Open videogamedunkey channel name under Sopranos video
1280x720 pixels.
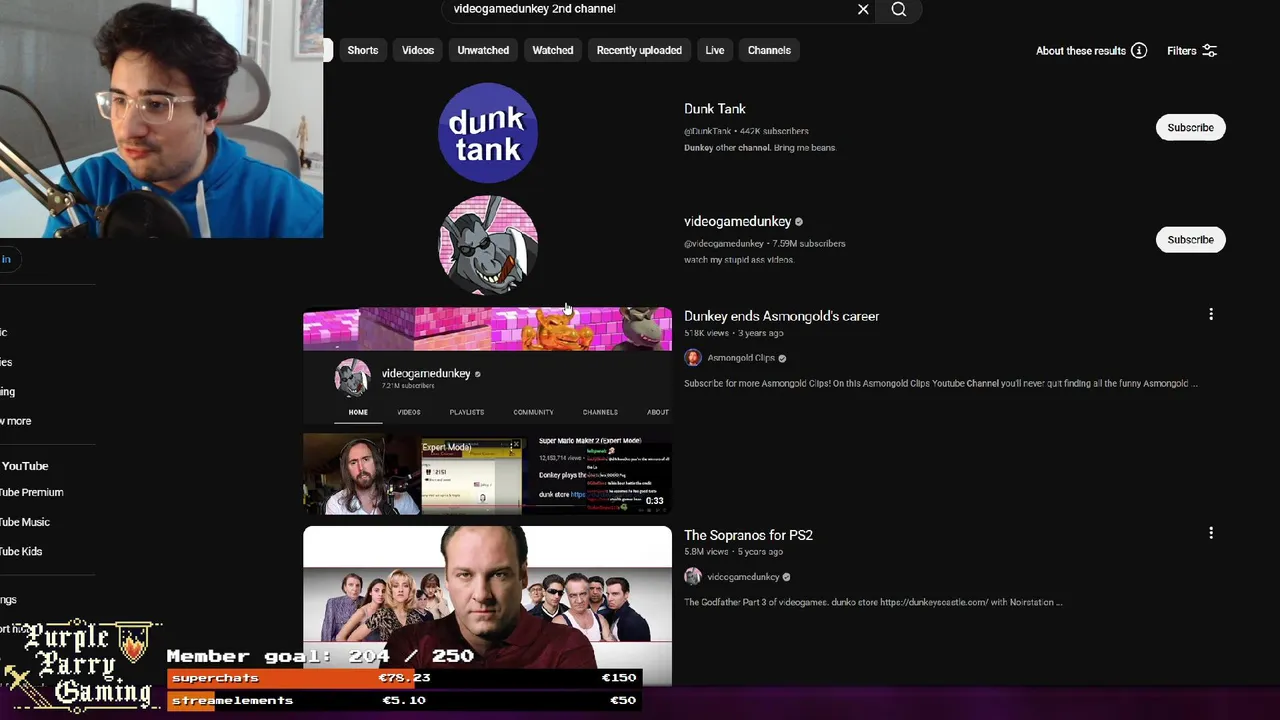point(743,577)
